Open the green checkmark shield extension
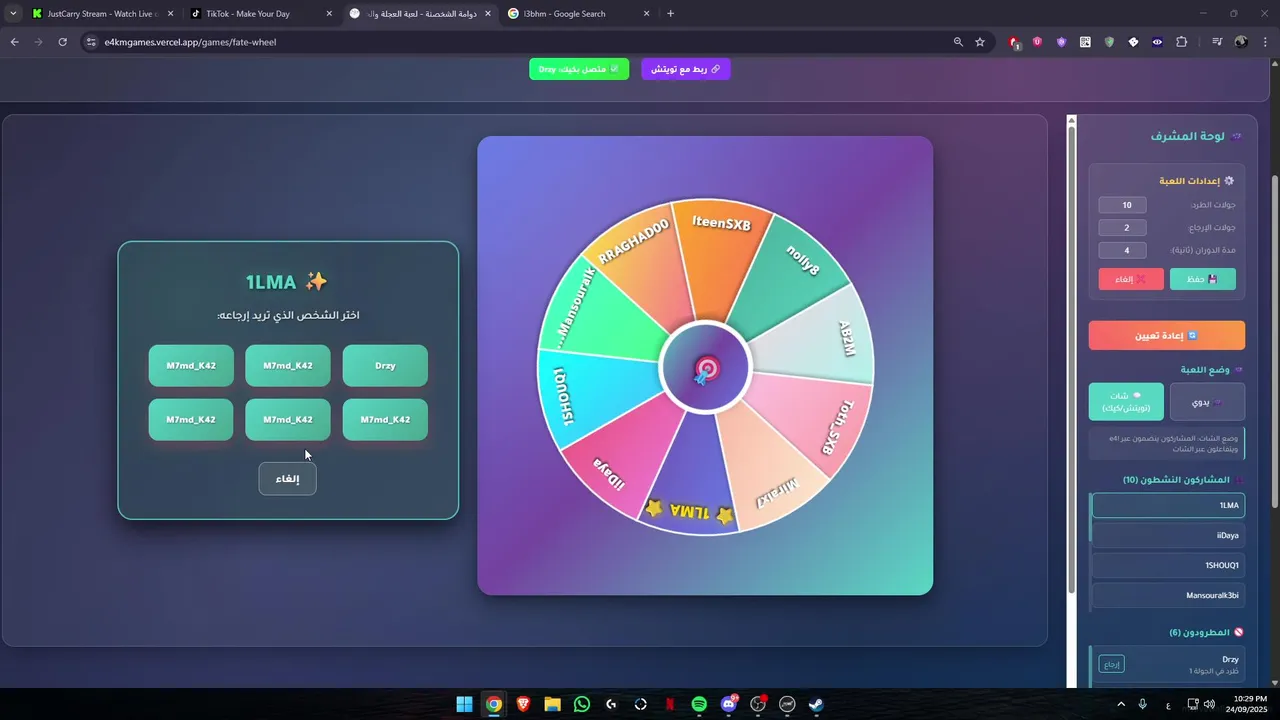The width and height of the screenshot is (1280, 720). click(x=1109, y=42)
